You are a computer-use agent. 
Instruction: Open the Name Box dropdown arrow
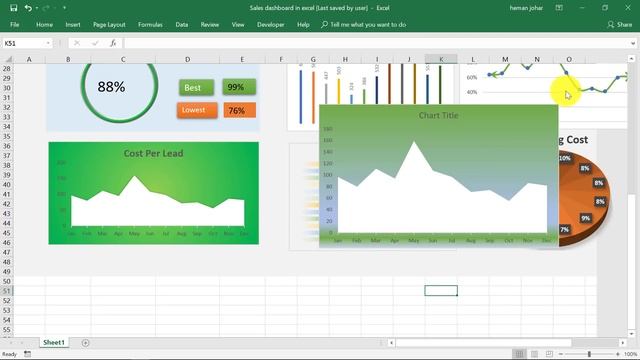48,43
